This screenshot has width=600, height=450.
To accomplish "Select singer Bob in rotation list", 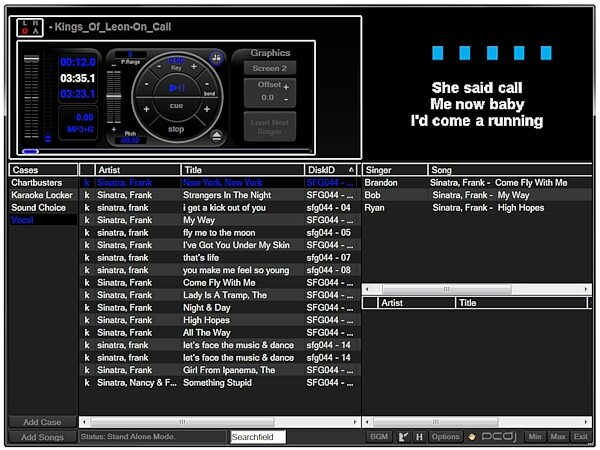I will [477, 195].
